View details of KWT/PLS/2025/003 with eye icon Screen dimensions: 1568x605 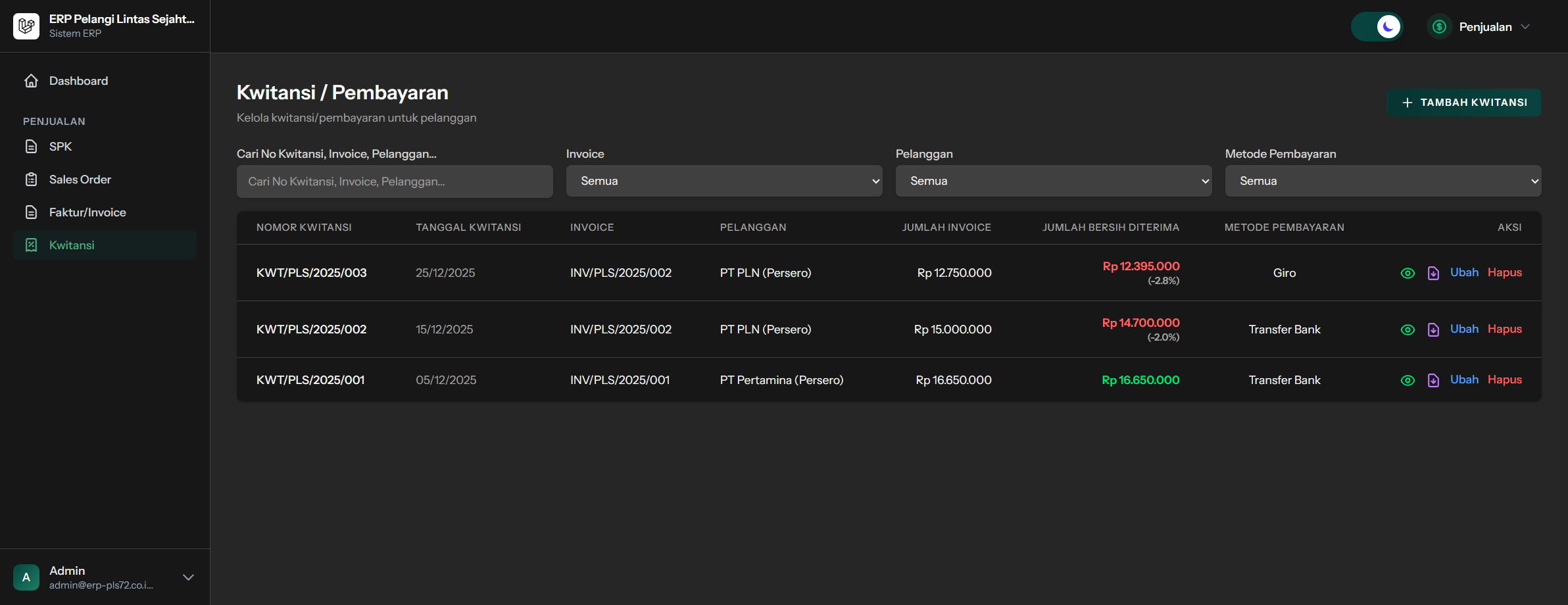pos(1408,273)
